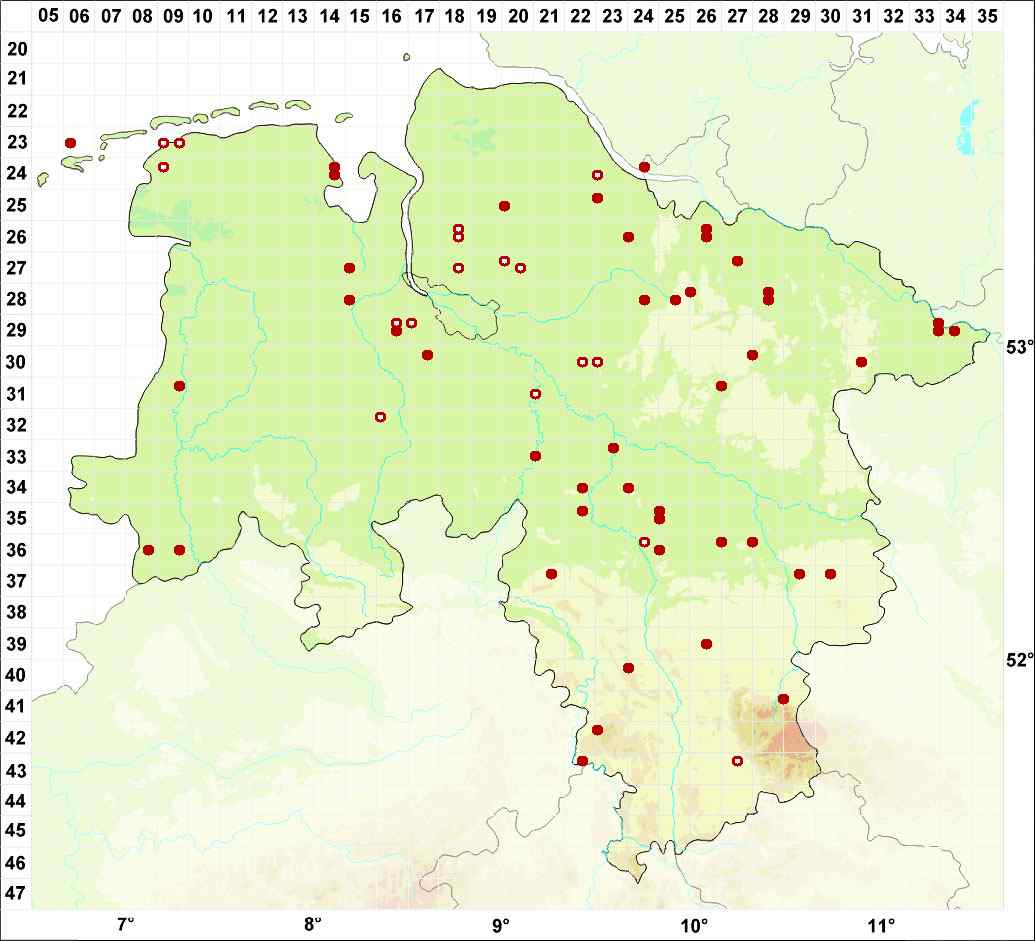
Task: Click row label 39 on the left axis
Action: tap(18, 643)
